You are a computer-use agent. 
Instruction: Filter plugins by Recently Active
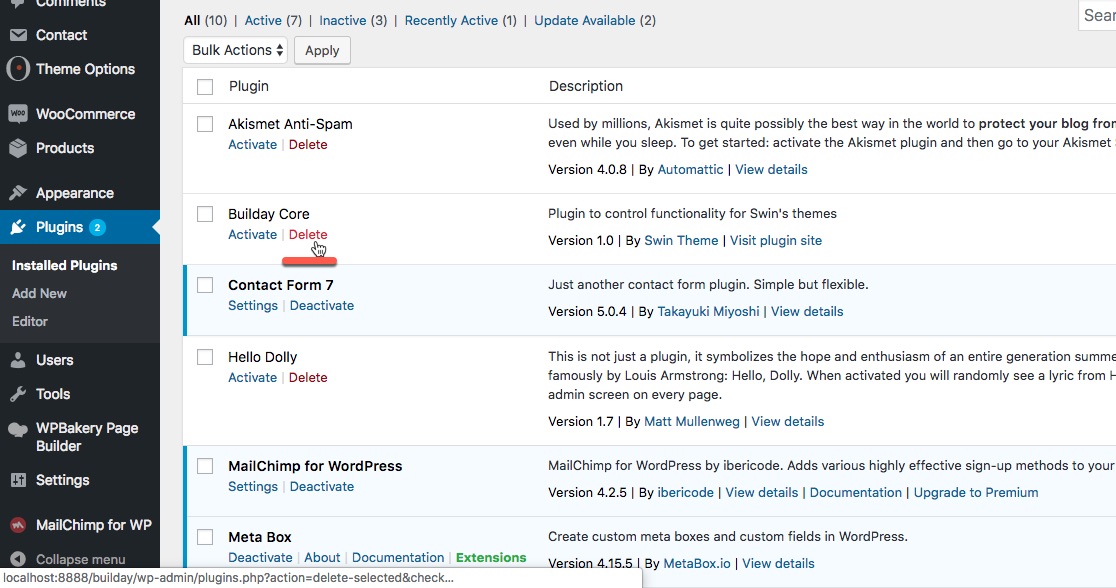point(451,21)
